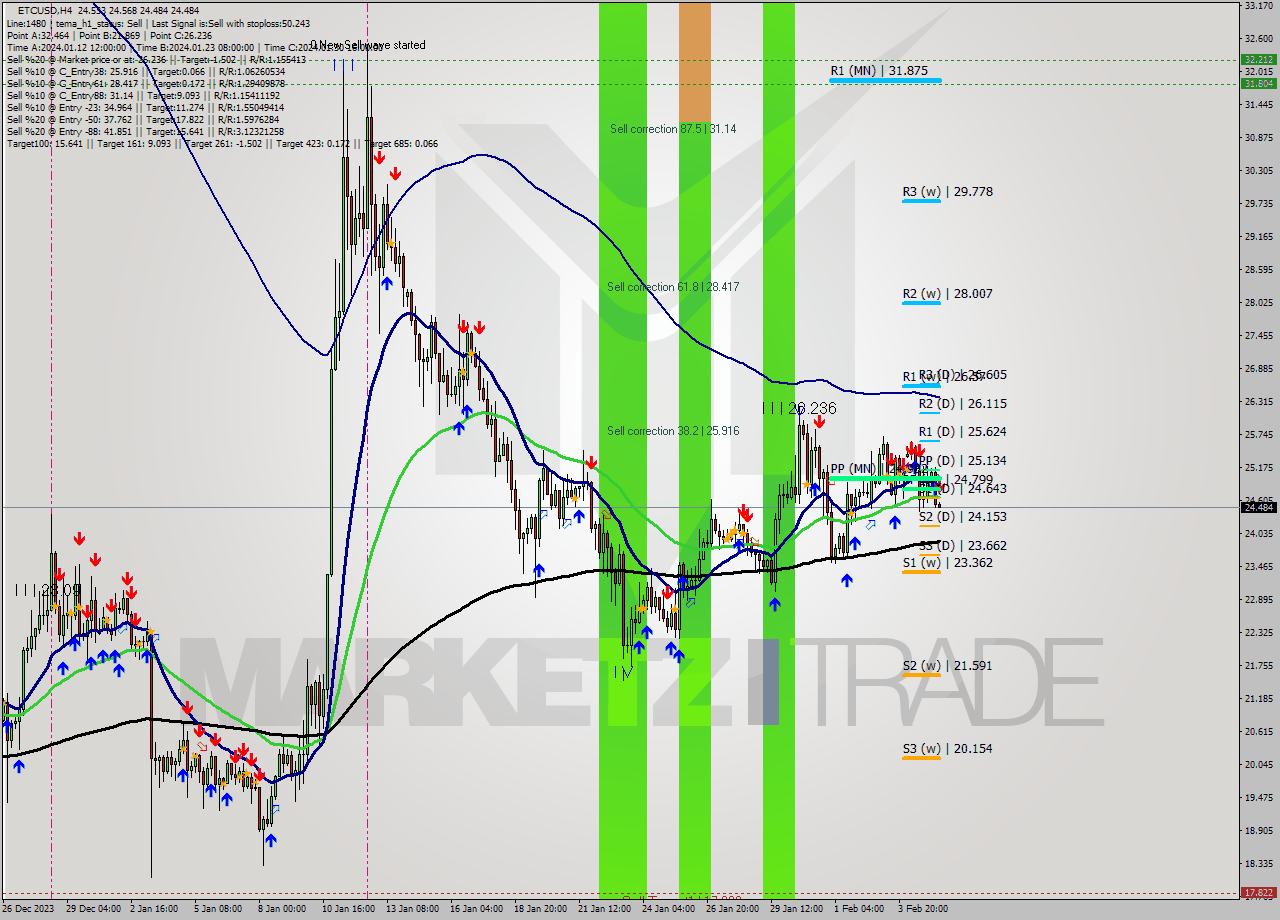Image resolution: width=1280 pixels, height=920 pixels.
Task: Click the '3 Feb 20:00' time label
Action: (922, 909)
